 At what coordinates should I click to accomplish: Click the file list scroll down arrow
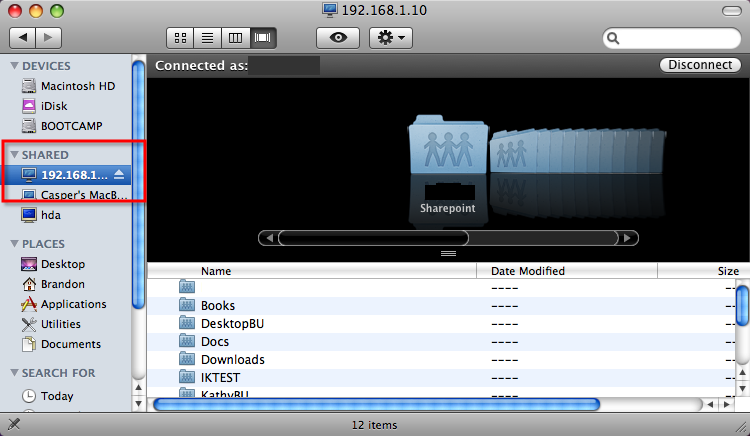(742, 388)
